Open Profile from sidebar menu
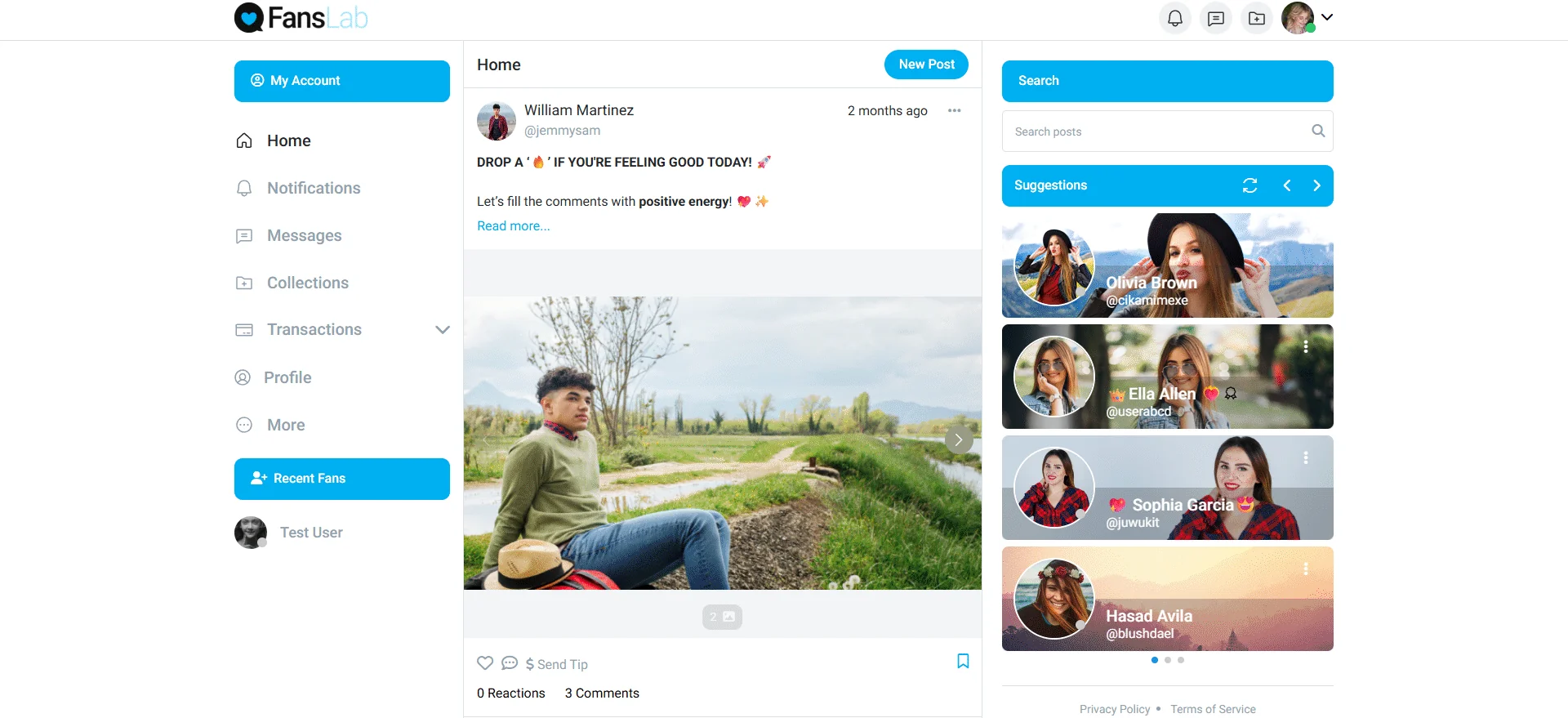Screen dimensions: 1568x718 click(x=287, y=377)
